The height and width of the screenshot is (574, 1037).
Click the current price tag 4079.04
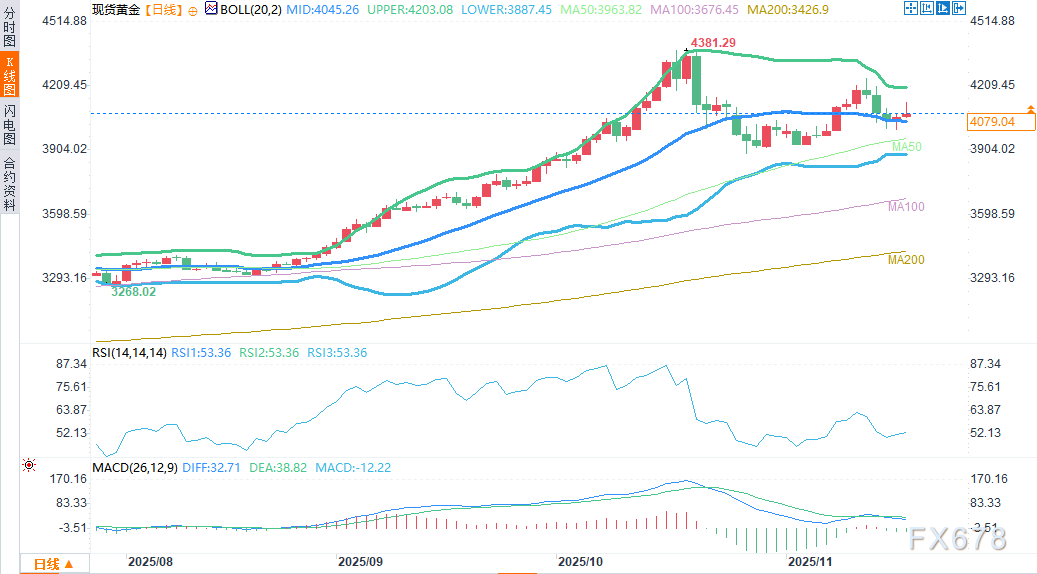pos(992,122)
